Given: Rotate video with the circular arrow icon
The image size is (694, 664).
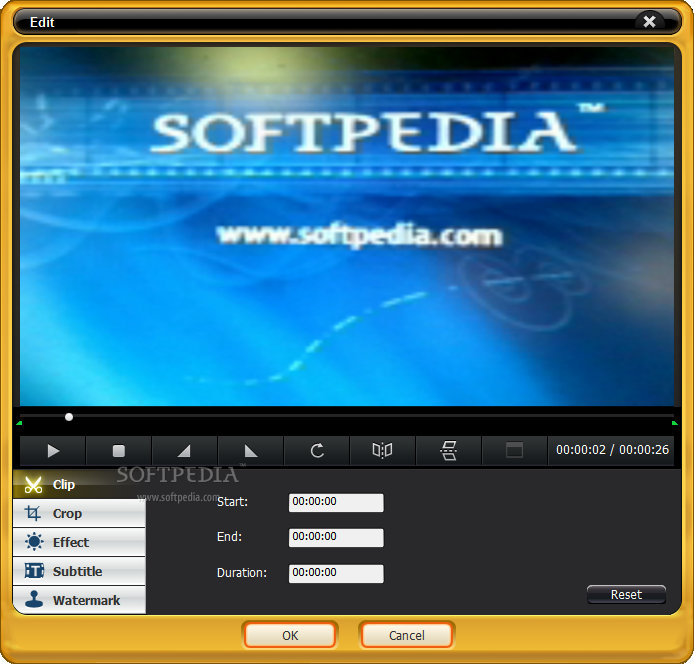Looking at the screenshot, I should 317,451.
